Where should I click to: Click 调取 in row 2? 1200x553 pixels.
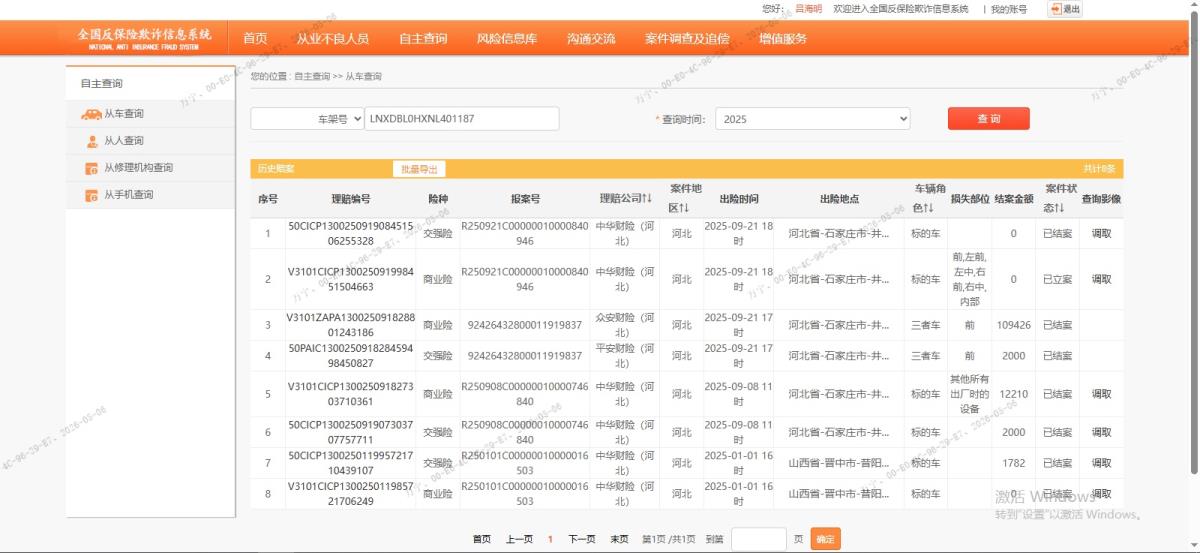[x=1101, y=279]
